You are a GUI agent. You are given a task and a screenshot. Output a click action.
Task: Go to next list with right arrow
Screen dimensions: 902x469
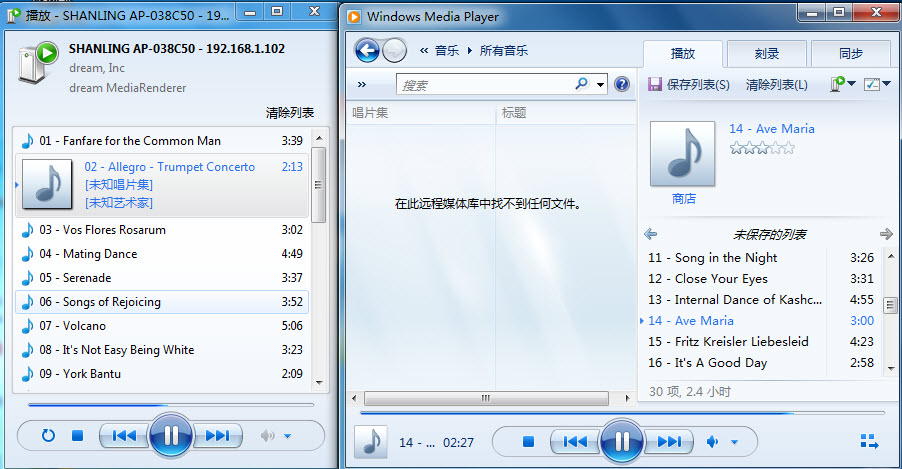point(886,234)
